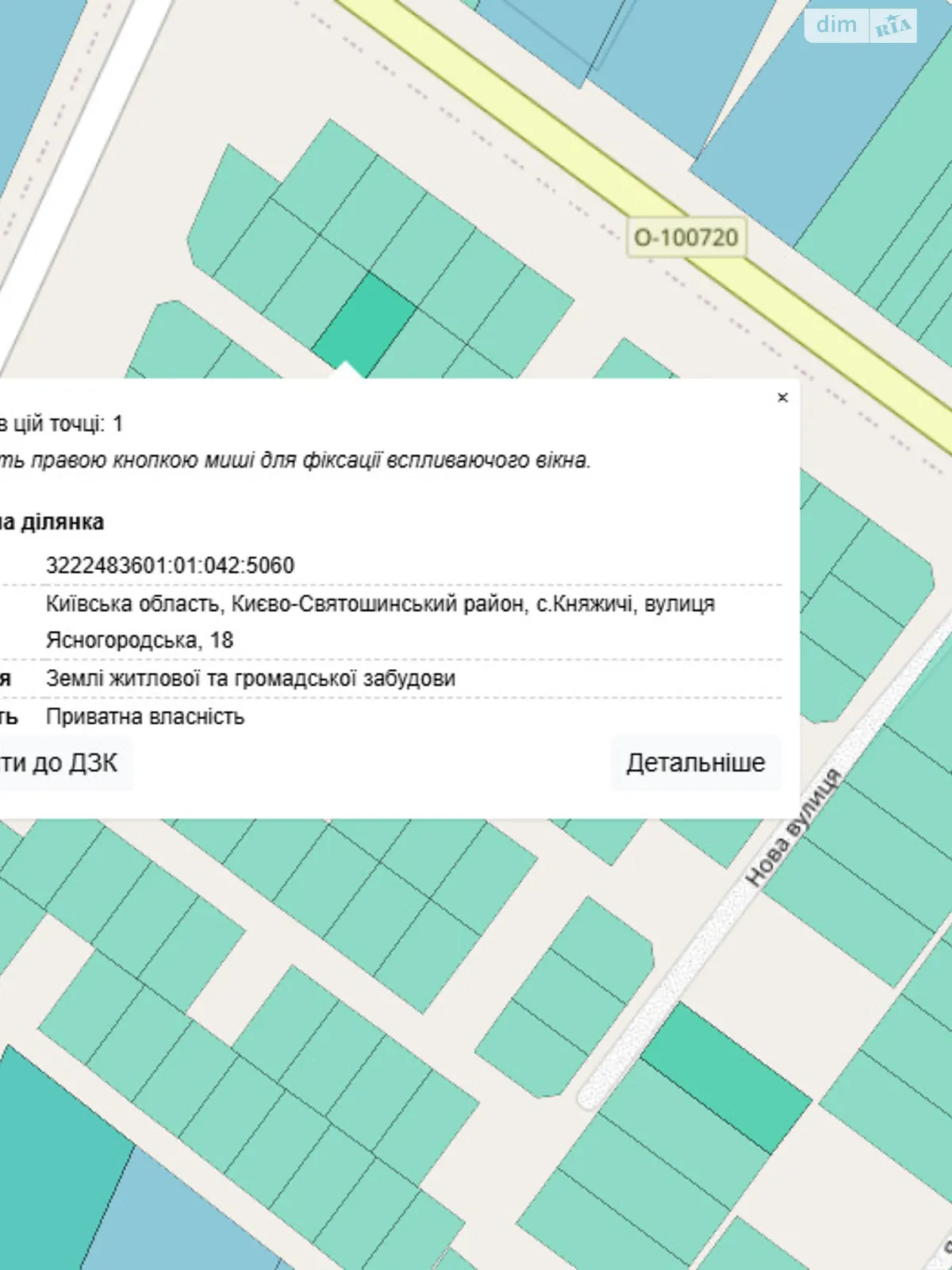This screenshot has width=952, height=1270.
Task: Select the dark green parcel by Нова вулиця
Action: (x=726, y=1077)
